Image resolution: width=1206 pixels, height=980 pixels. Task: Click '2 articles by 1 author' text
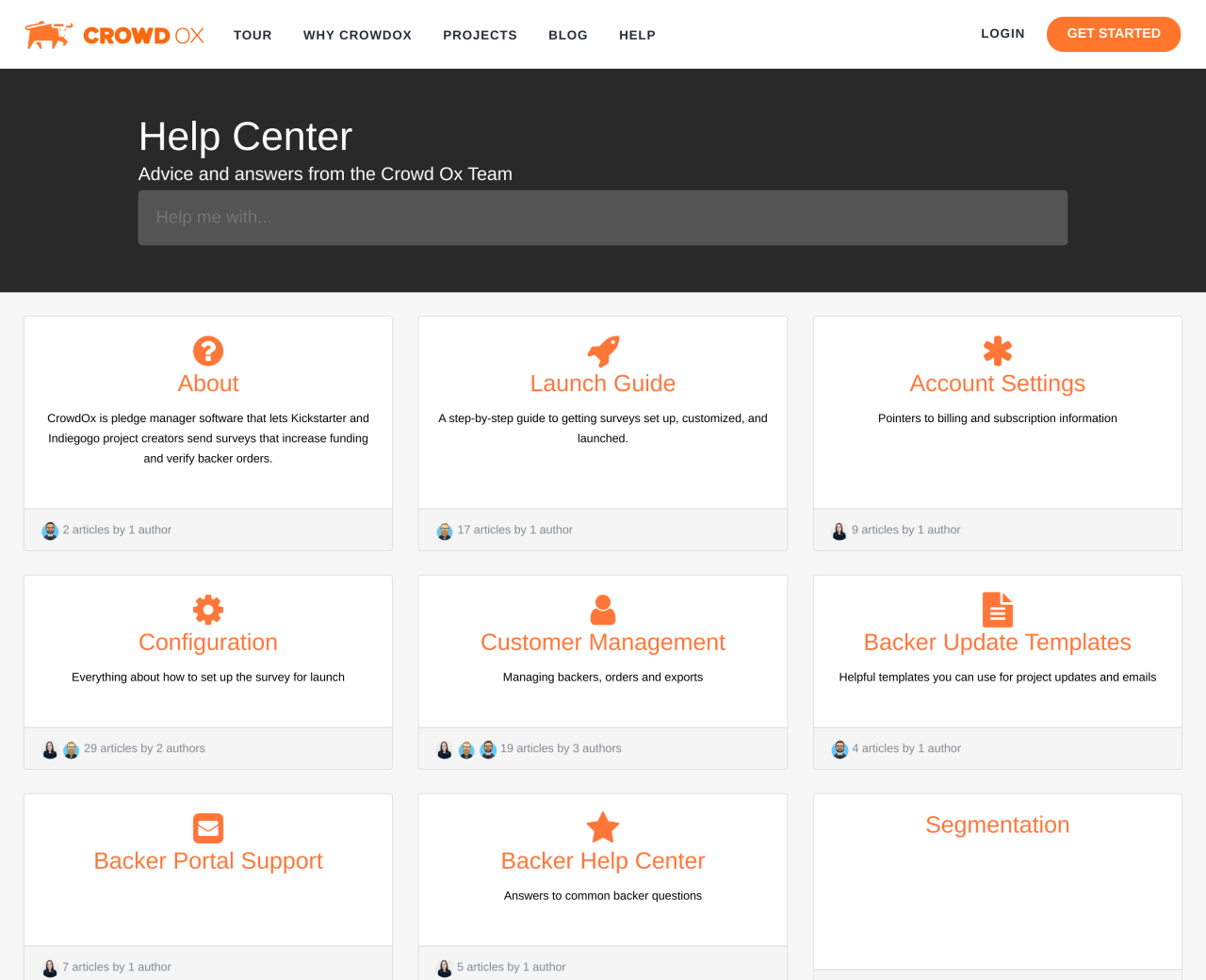pos(117,530)
